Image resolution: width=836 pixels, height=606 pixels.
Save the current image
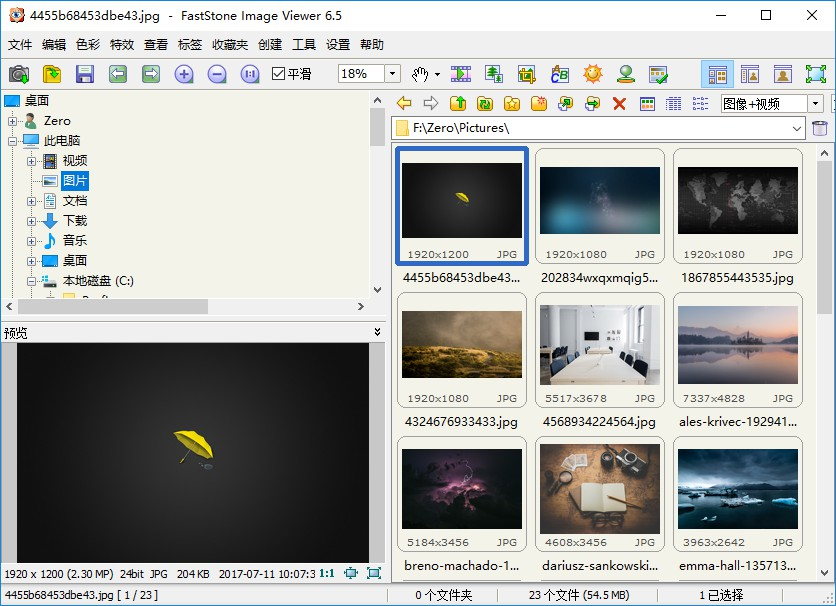[86, 74]
